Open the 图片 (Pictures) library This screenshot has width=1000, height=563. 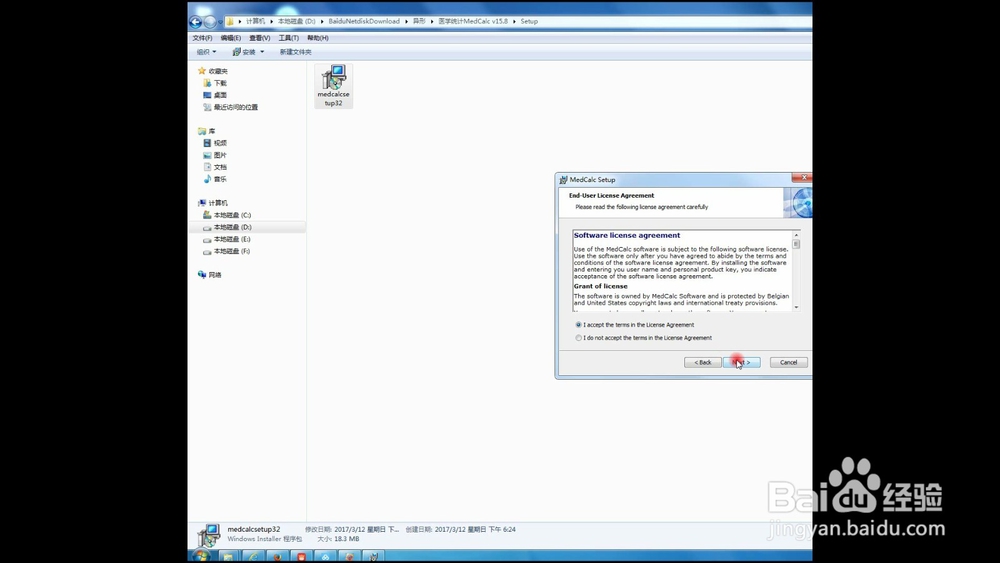pos(215,155)
